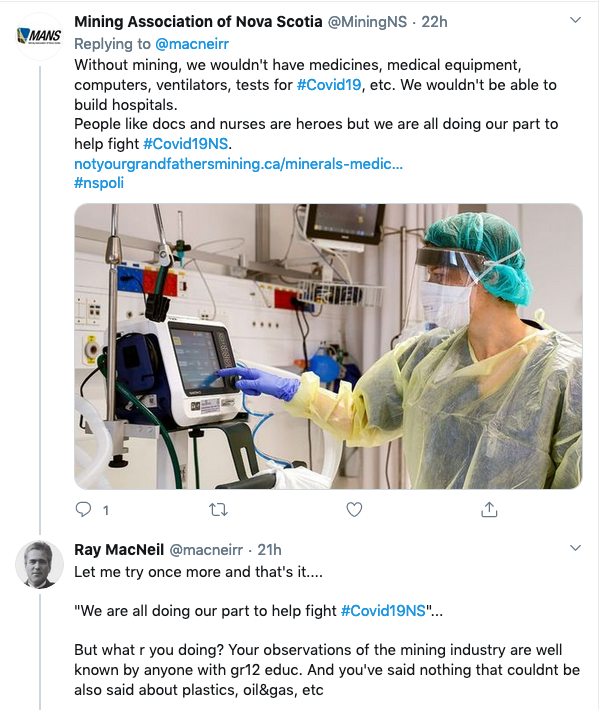Open the 21h timestamp on Ray's tweet
This screenshot has height=710, width=600.
269,549
